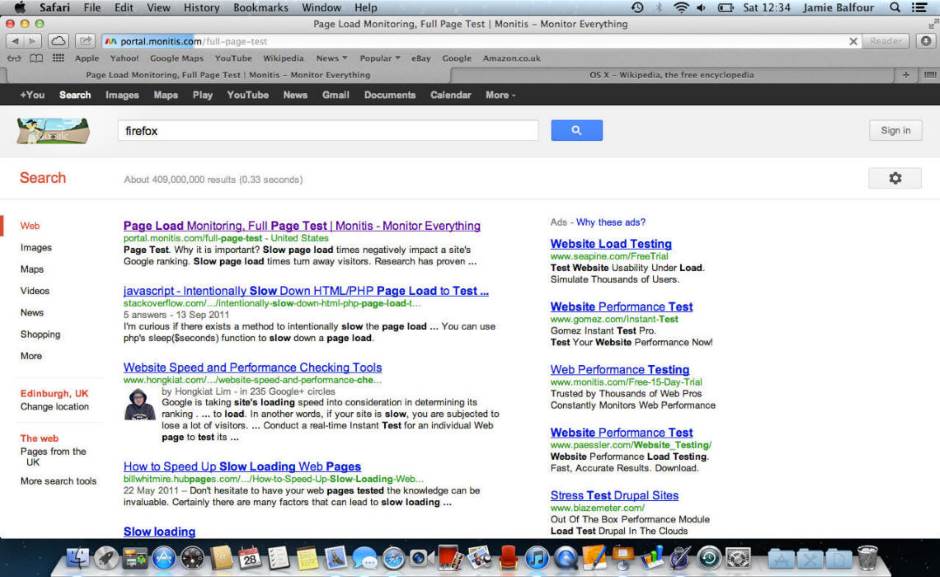Show Safari downloads with the arrow icon
Viewport: 940px width, 577px height.
[x=925, y=41]
